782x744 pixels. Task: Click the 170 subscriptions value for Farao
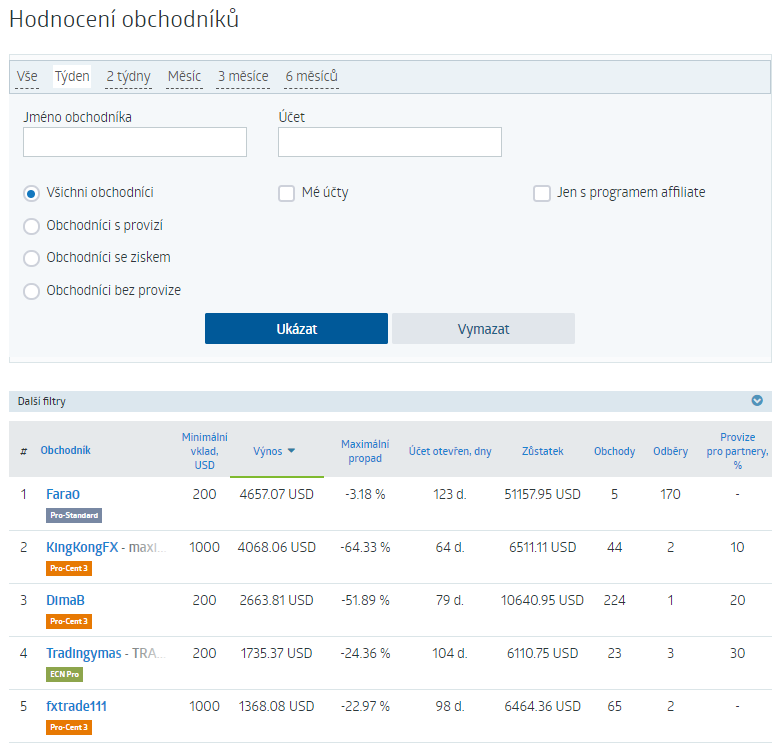pos(670,494)
